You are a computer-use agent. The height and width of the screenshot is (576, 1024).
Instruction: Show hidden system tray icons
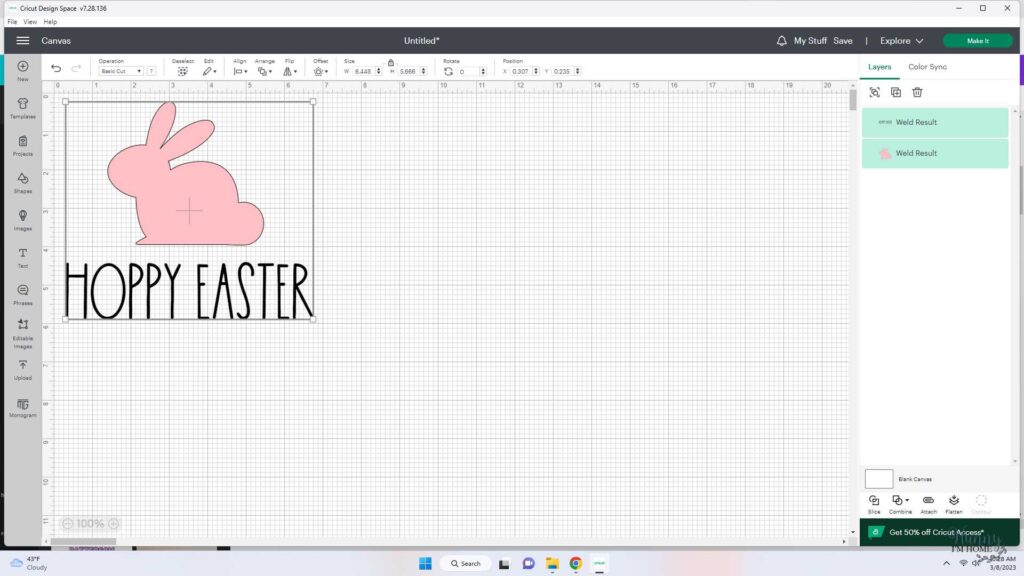[946, 563]
